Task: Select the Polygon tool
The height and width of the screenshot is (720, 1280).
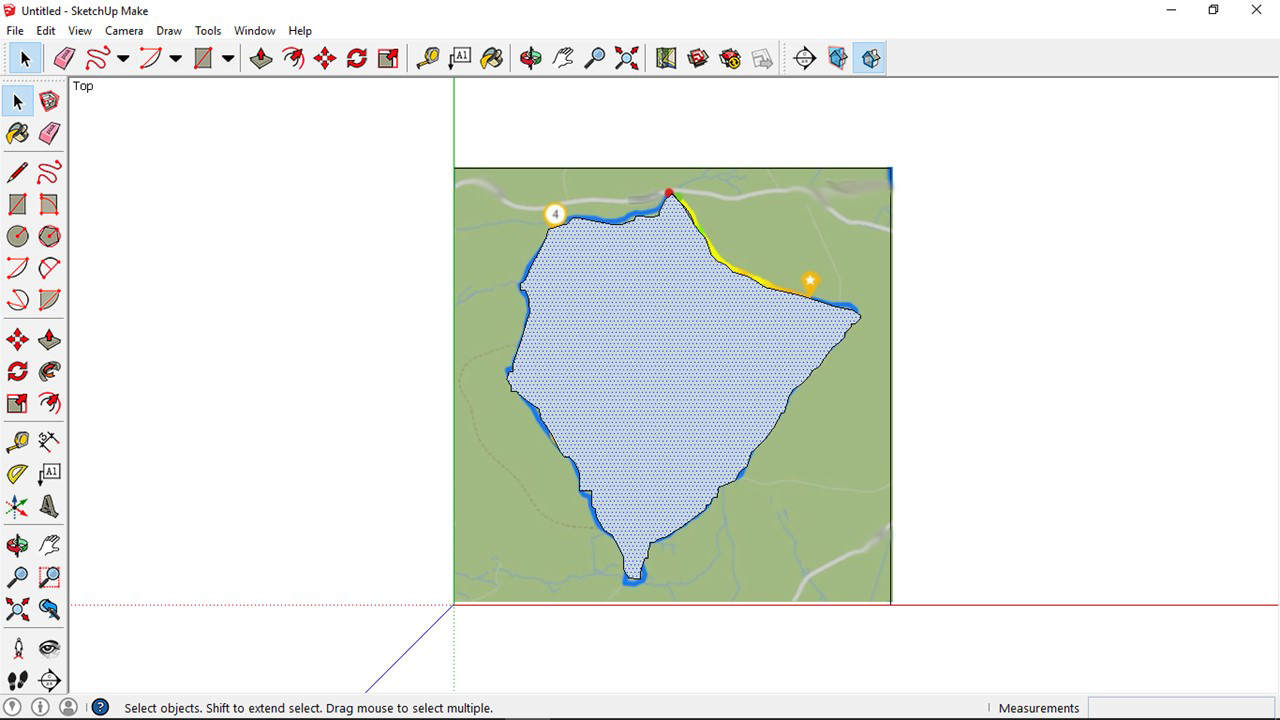Action: point(49,237)
